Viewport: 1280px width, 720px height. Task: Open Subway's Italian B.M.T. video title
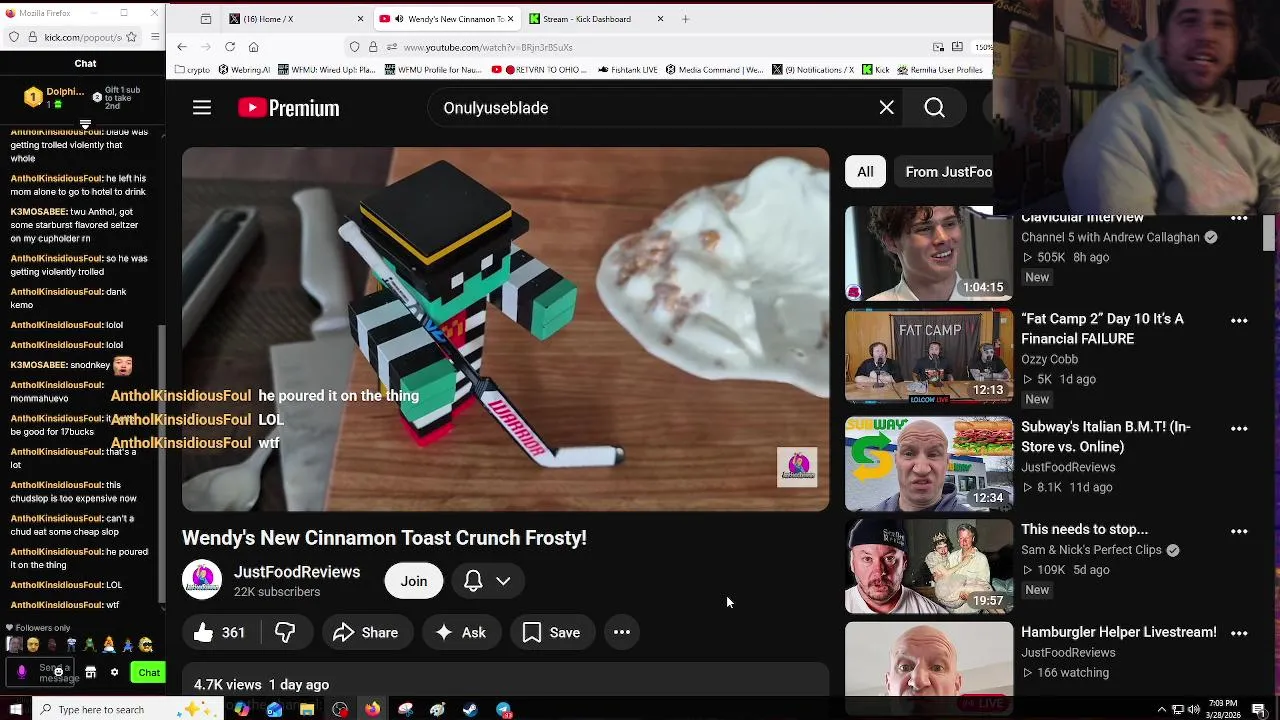tap(1106, 437)
